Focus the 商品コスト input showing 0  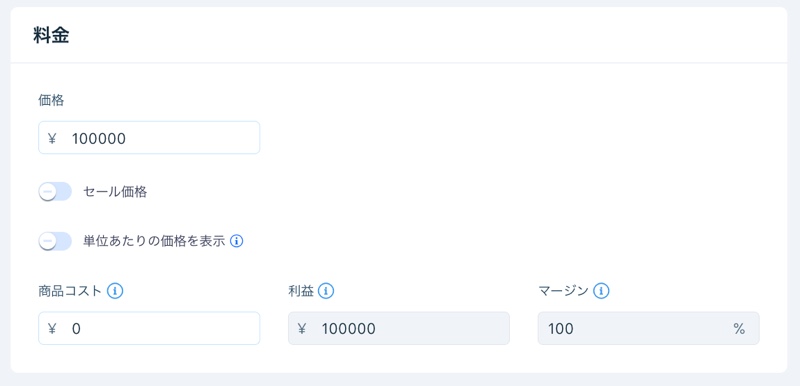coord(149,328)
